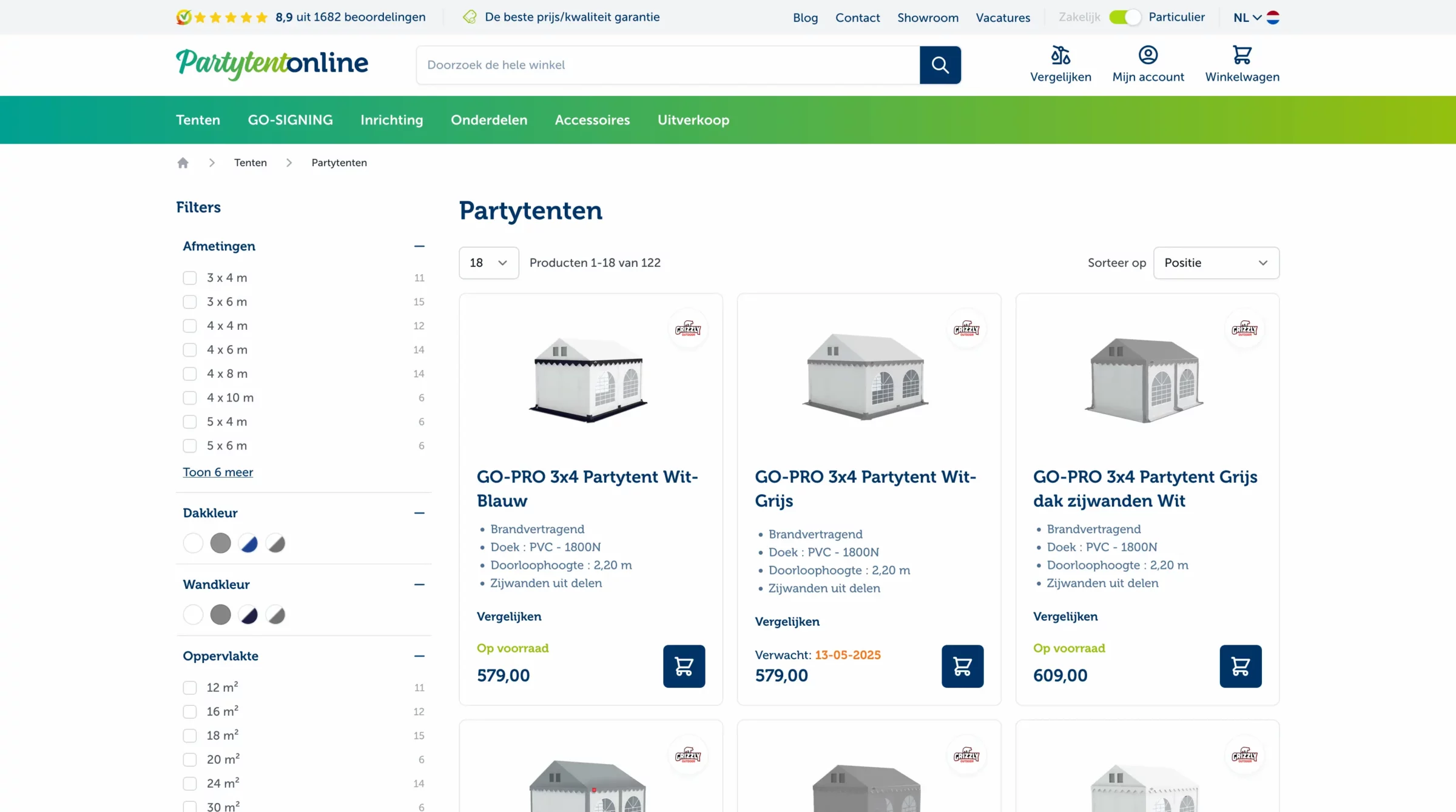Open the Vergelijken scales icon
This screenshot has width=1456, height=812.
[1060, 55]
